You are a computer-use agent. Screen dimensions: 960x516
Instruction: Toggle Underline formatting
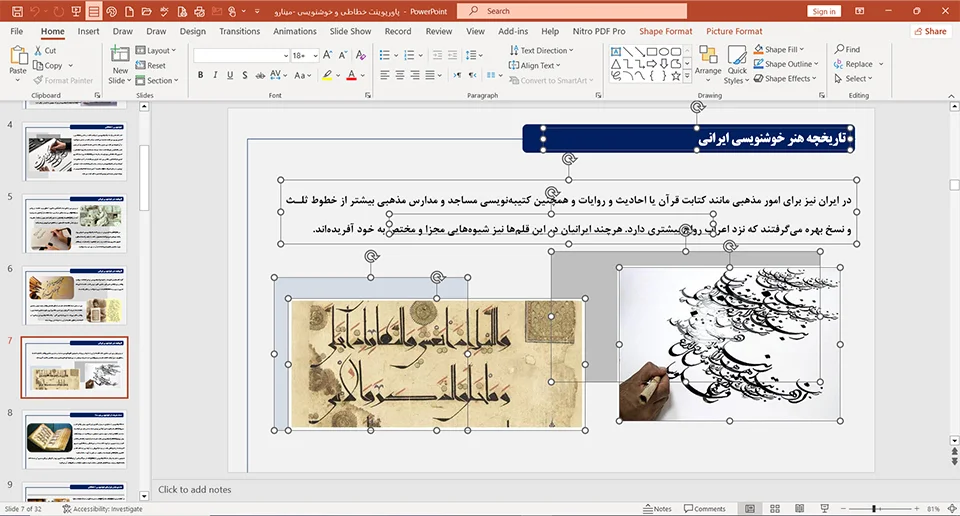[230, 75]
